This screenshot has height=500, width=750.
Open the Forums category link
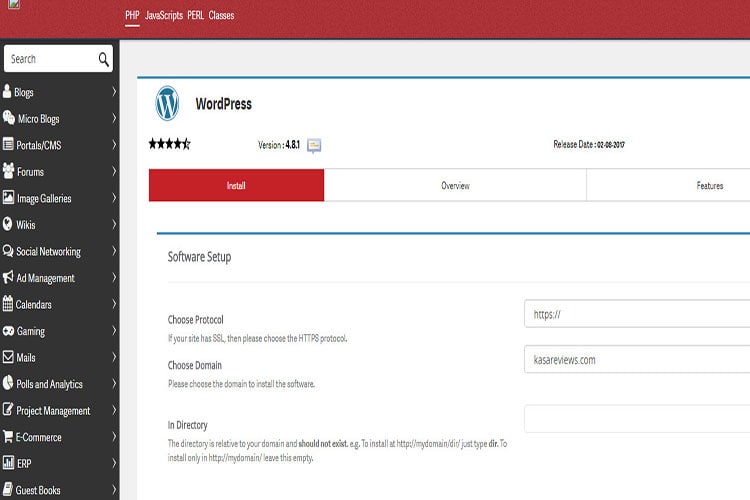(x=31, y=172)
